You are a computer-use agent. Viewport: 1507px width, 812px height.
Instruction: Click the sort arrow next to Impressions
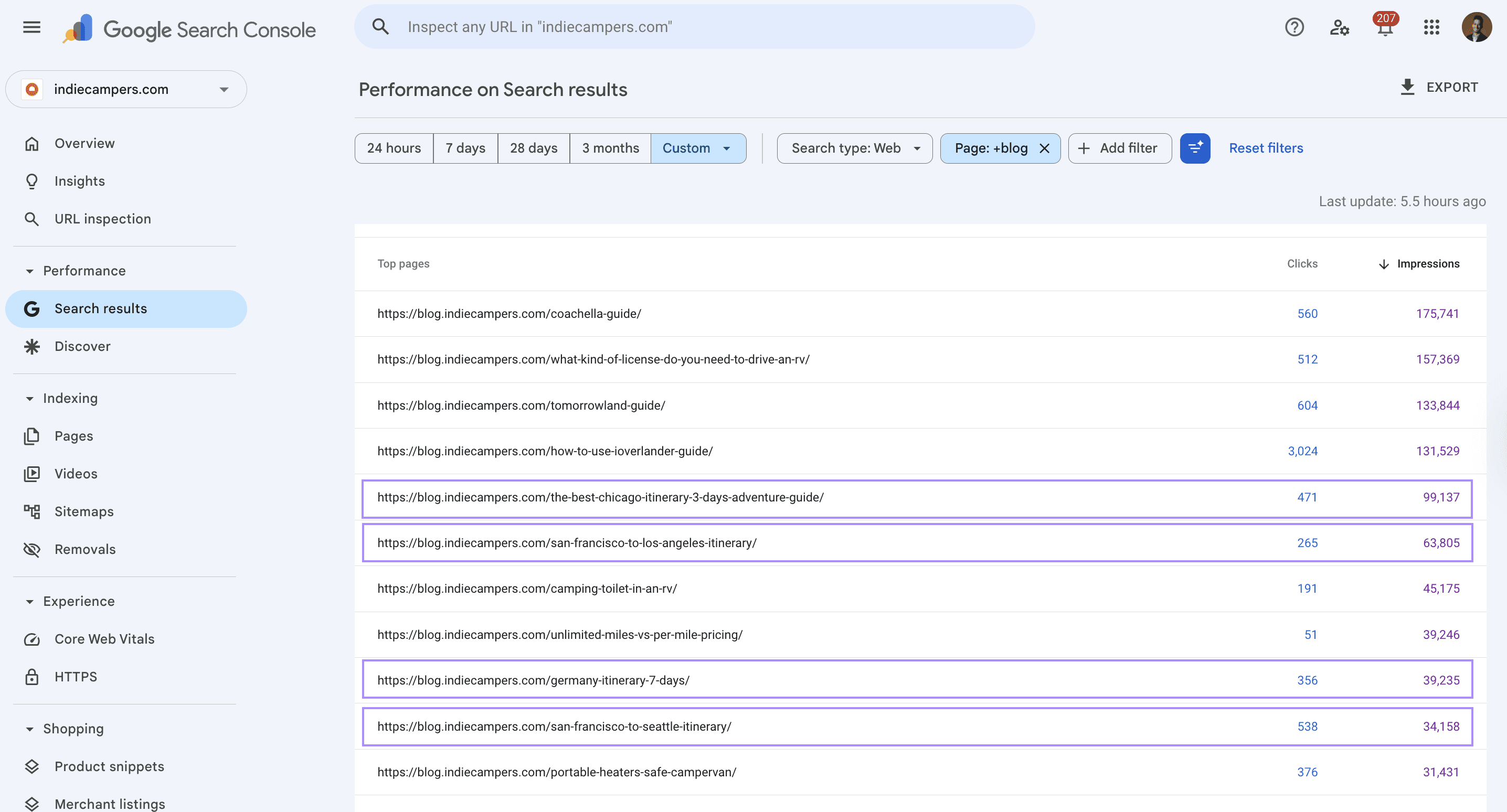click(x=1384, y=264)
